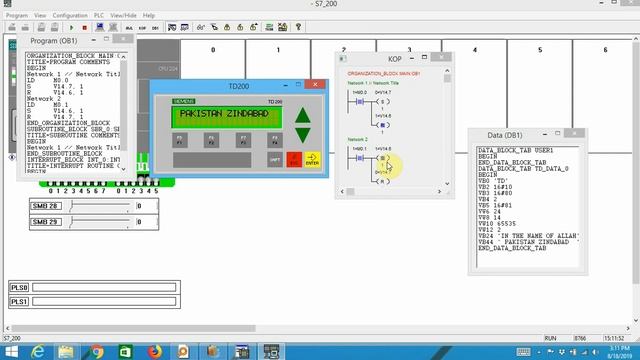This screenshot has height=360, width=640.
Task: Click SMB 28 value box
Action: point(146,206)
